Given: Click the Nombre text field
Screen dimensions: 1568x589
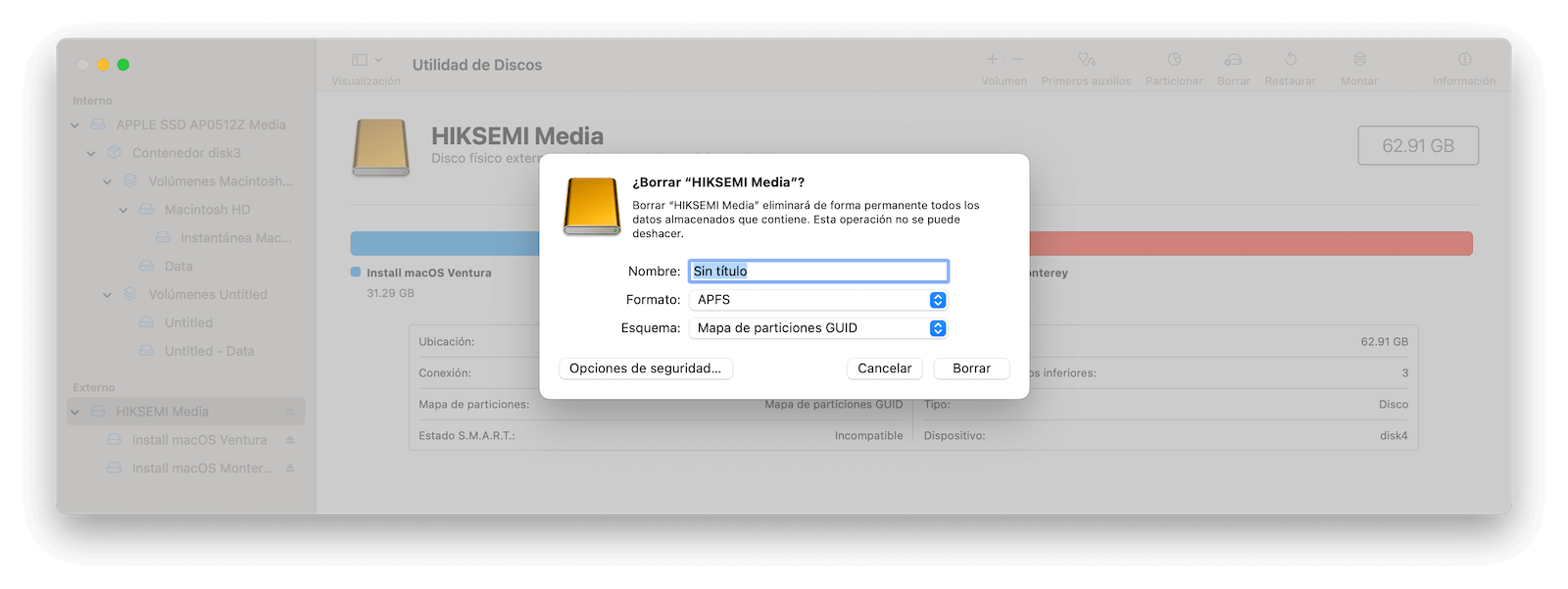Looking at the screenshot, I should (818, 271).
